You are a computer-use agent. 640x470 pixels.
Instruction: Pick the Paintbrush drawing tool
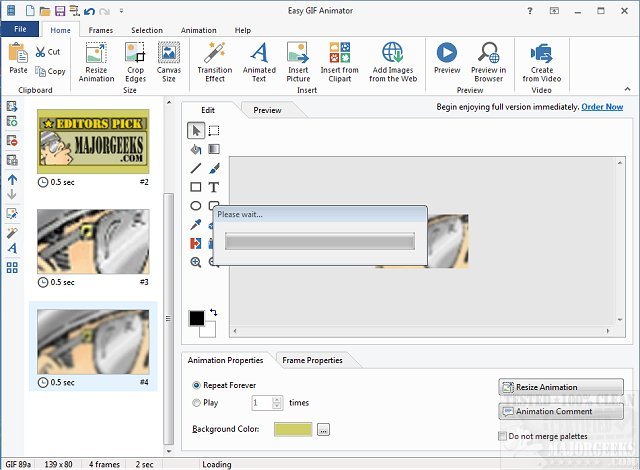click(213, 168)
